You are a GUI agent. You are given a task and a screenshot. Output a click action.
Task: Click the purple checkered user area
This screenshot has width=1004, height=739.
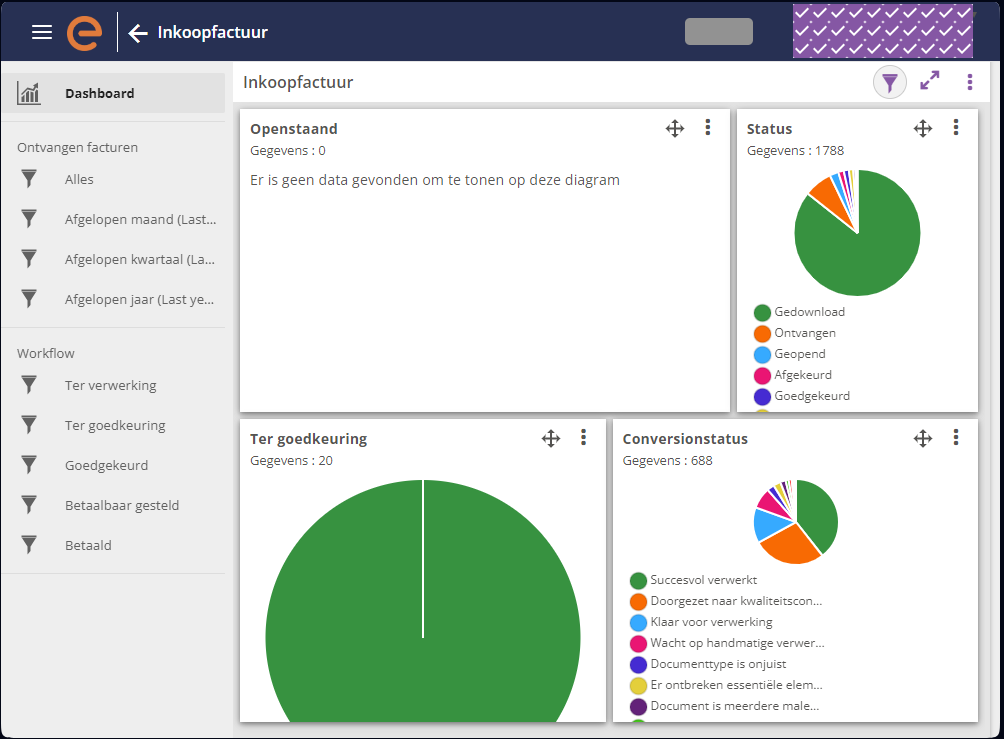point(882,31)
